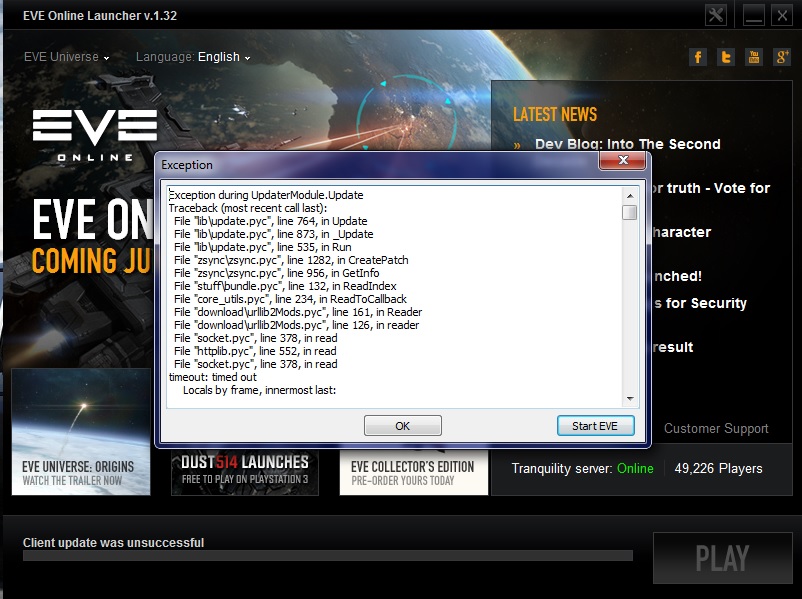Viewport: 802px width, 599px height.
Task: Click the Start EVE button
Action: coord(595,426)
